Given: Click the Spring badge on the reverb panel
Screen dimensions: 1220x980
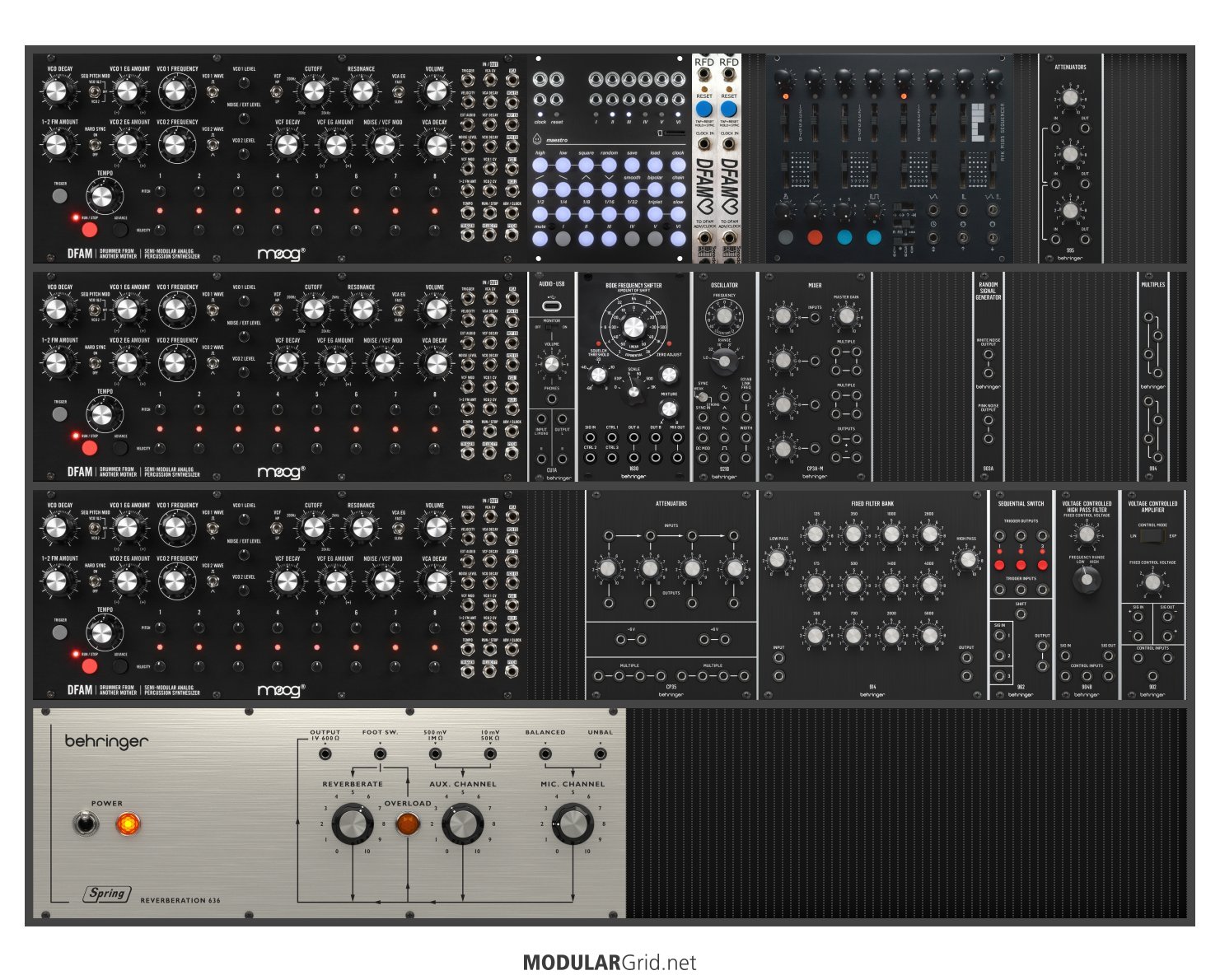Looking at the screenshot, I should click(107, 894).
